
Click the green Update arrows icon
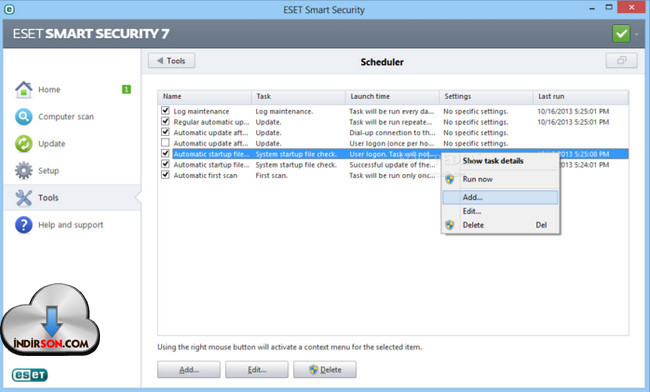[x=24, y=143]
